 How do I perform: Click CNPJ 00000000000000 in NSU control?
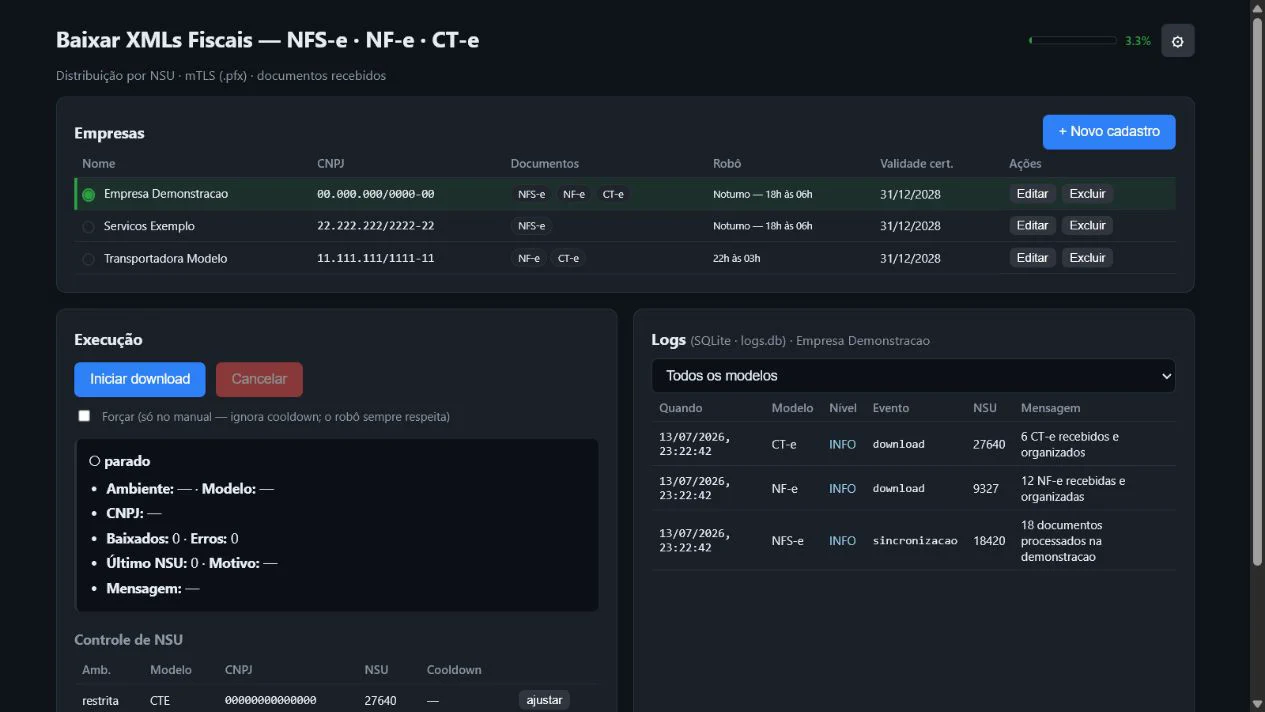[271, 700]
